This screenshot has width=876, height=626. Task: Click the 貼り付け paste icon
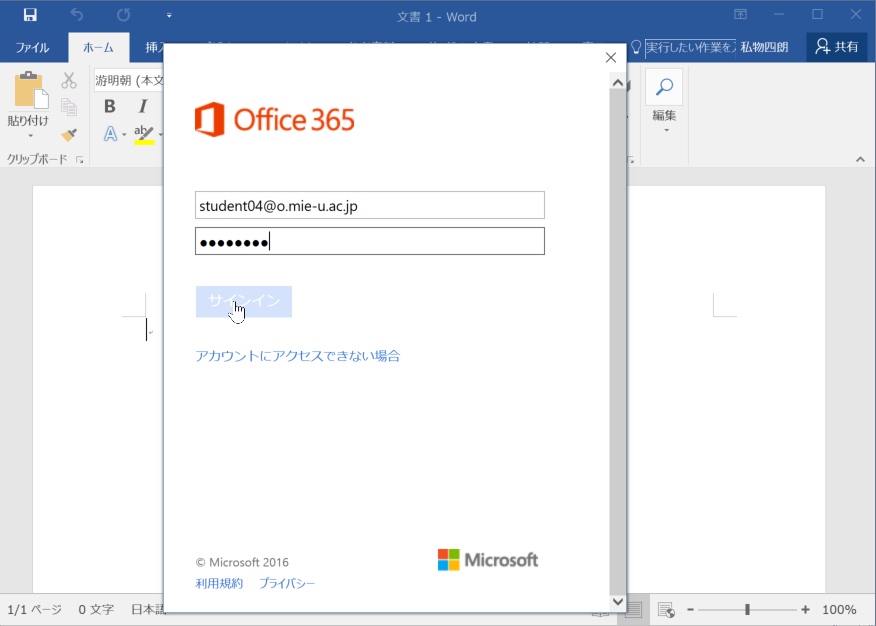pos(30,90)
